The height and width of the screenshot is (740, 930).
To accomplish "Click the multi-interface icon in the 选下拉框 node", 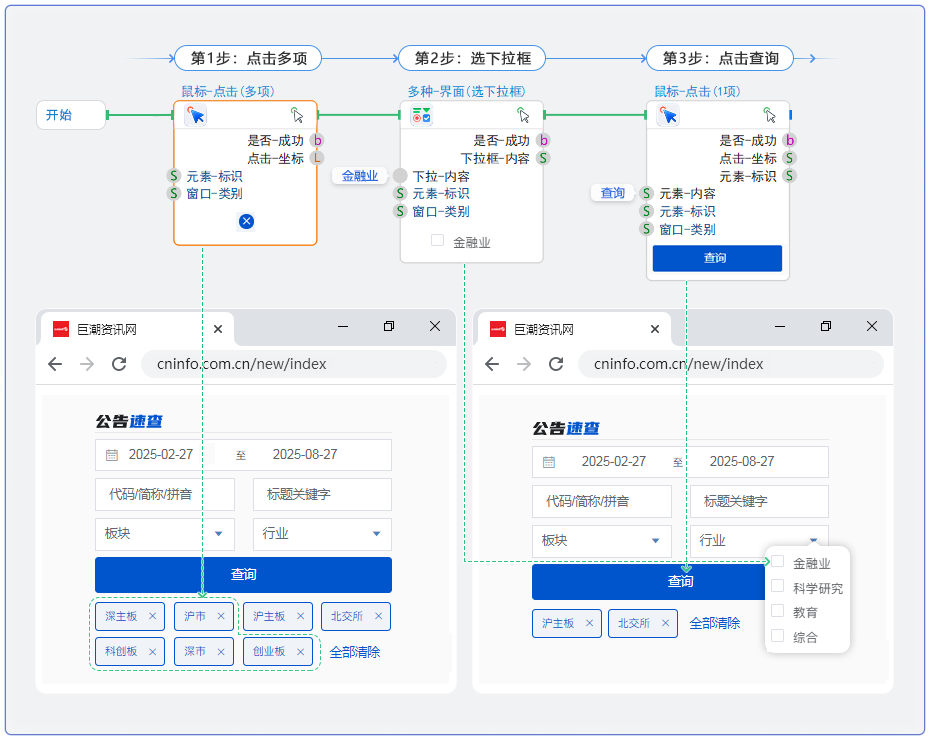I will (x=421, y=116).
